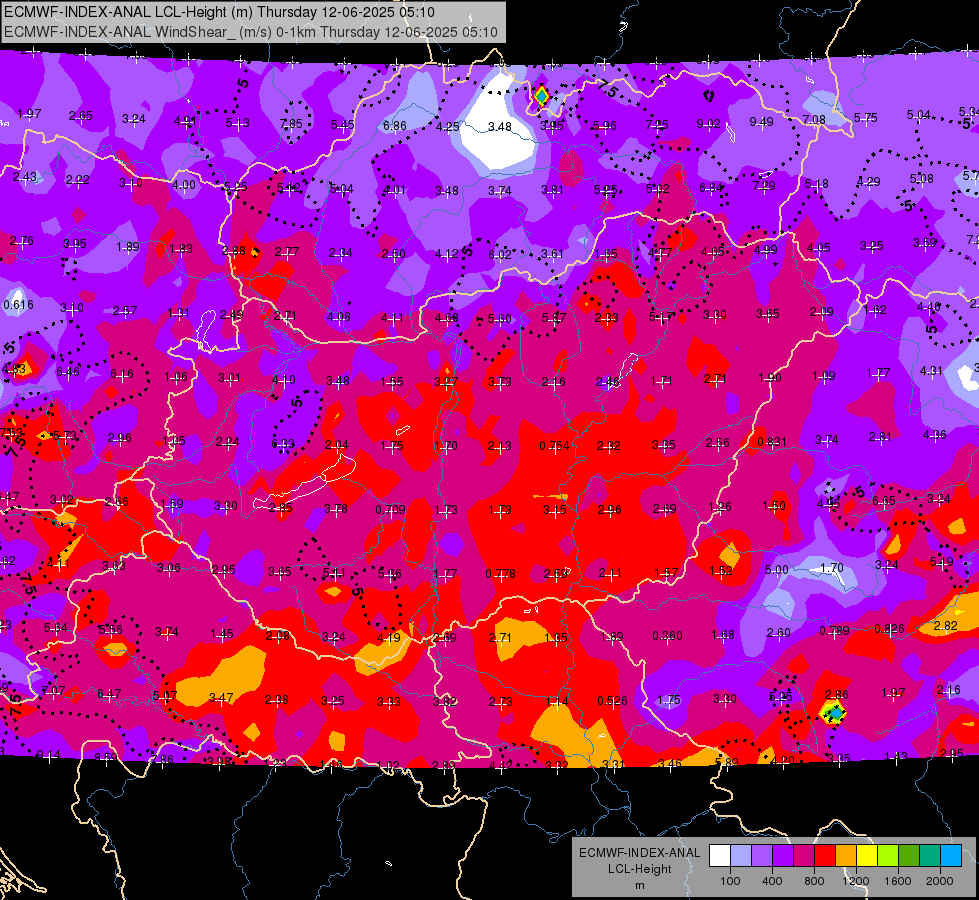Image resolution: width=979 pixels, height=900 pixels.
Task: Click the wind shear value 0.754
Action: coord(554,445)
